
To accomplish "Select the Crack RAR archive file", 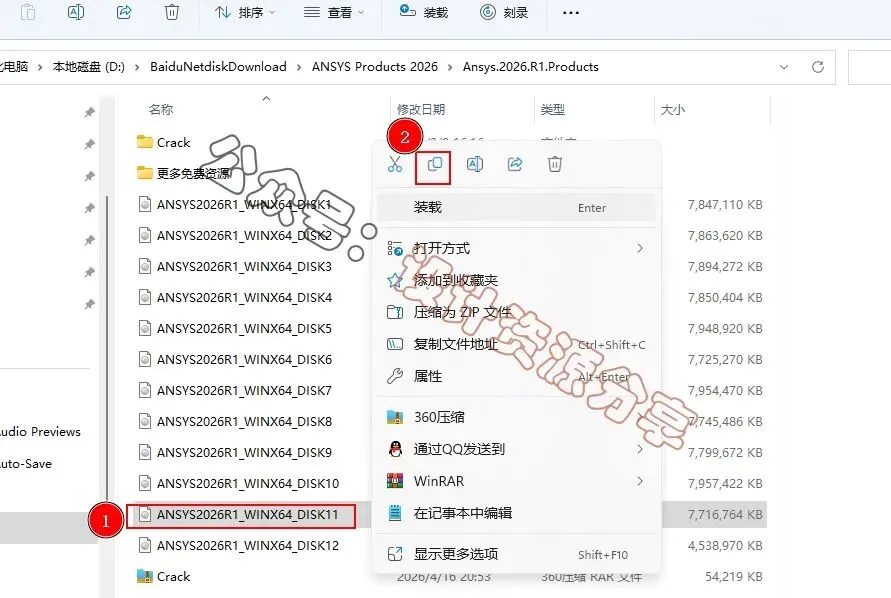I will point(164,576).
